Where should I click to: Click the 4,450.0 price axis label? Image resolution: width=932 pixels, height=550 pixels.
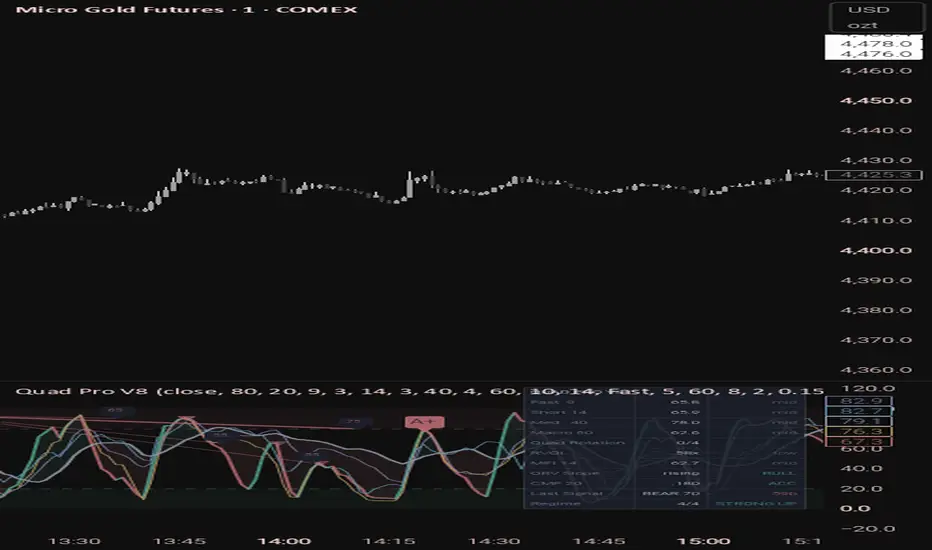click(876, 100)
